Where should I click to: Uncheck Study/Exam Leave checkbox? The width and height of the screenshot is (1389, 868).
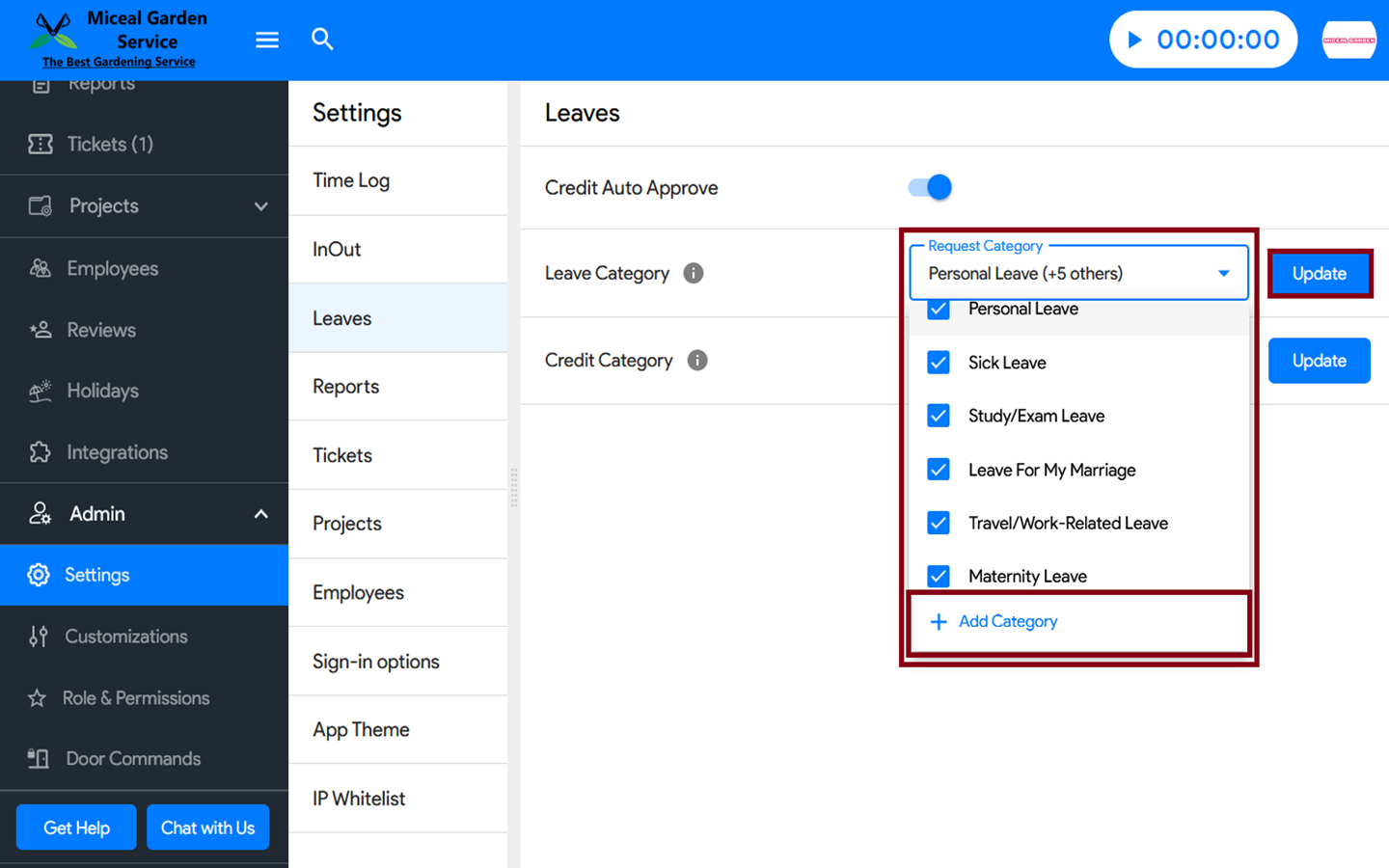click(938, 416)
